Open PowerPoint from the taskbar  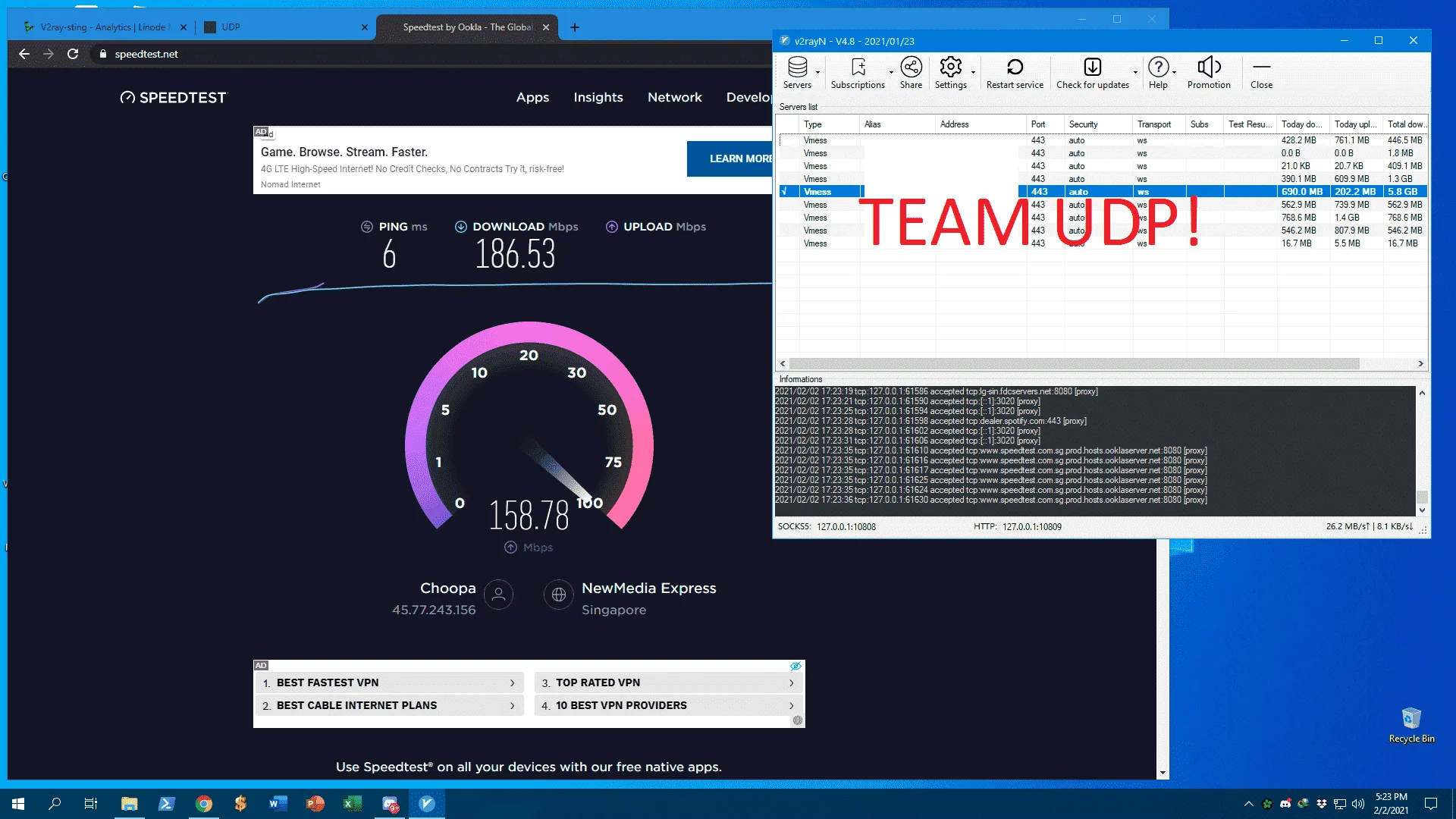click(x=315, y=804)
